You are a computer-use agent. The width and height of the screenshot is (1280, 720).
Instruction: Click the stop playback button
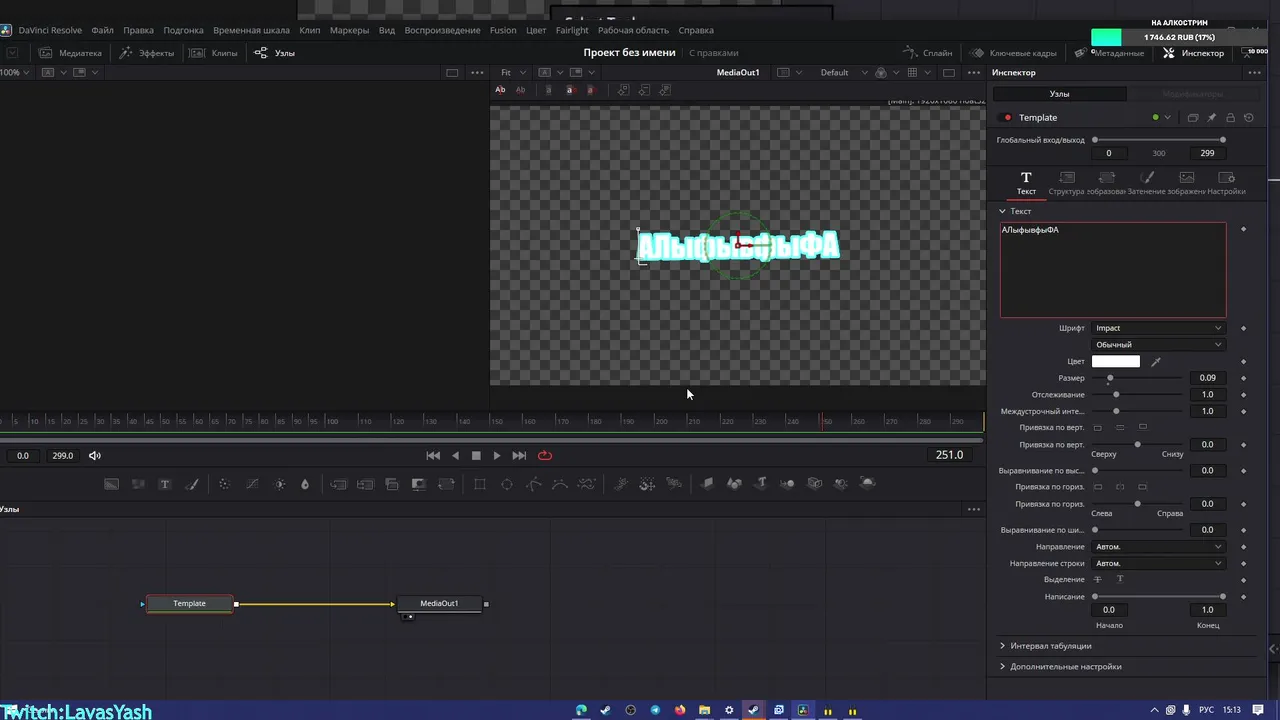pos(476,455)
